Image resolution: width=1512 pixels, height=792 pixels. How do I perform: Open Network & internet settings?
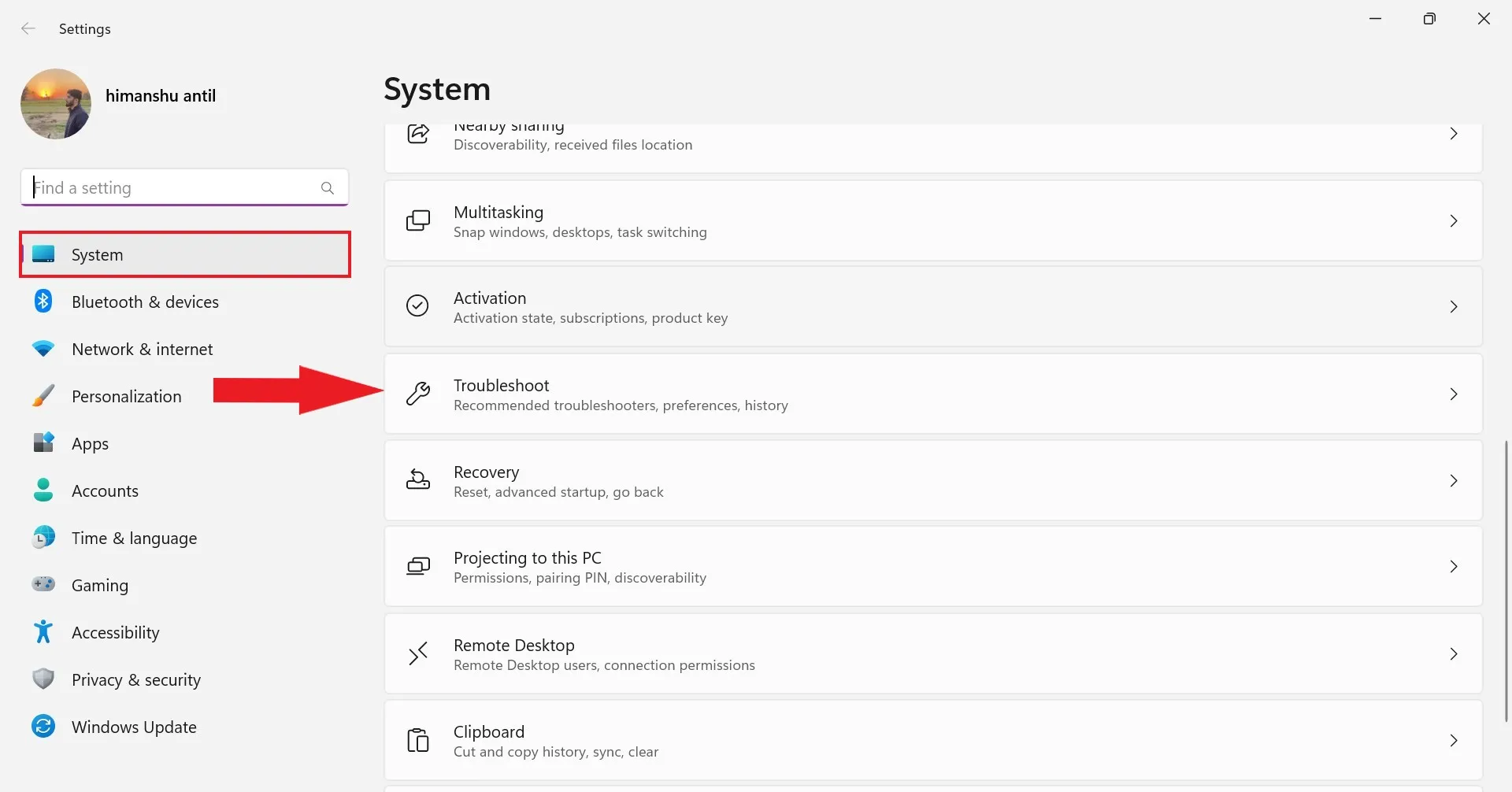pyautogui.click(x=142, y=349)
